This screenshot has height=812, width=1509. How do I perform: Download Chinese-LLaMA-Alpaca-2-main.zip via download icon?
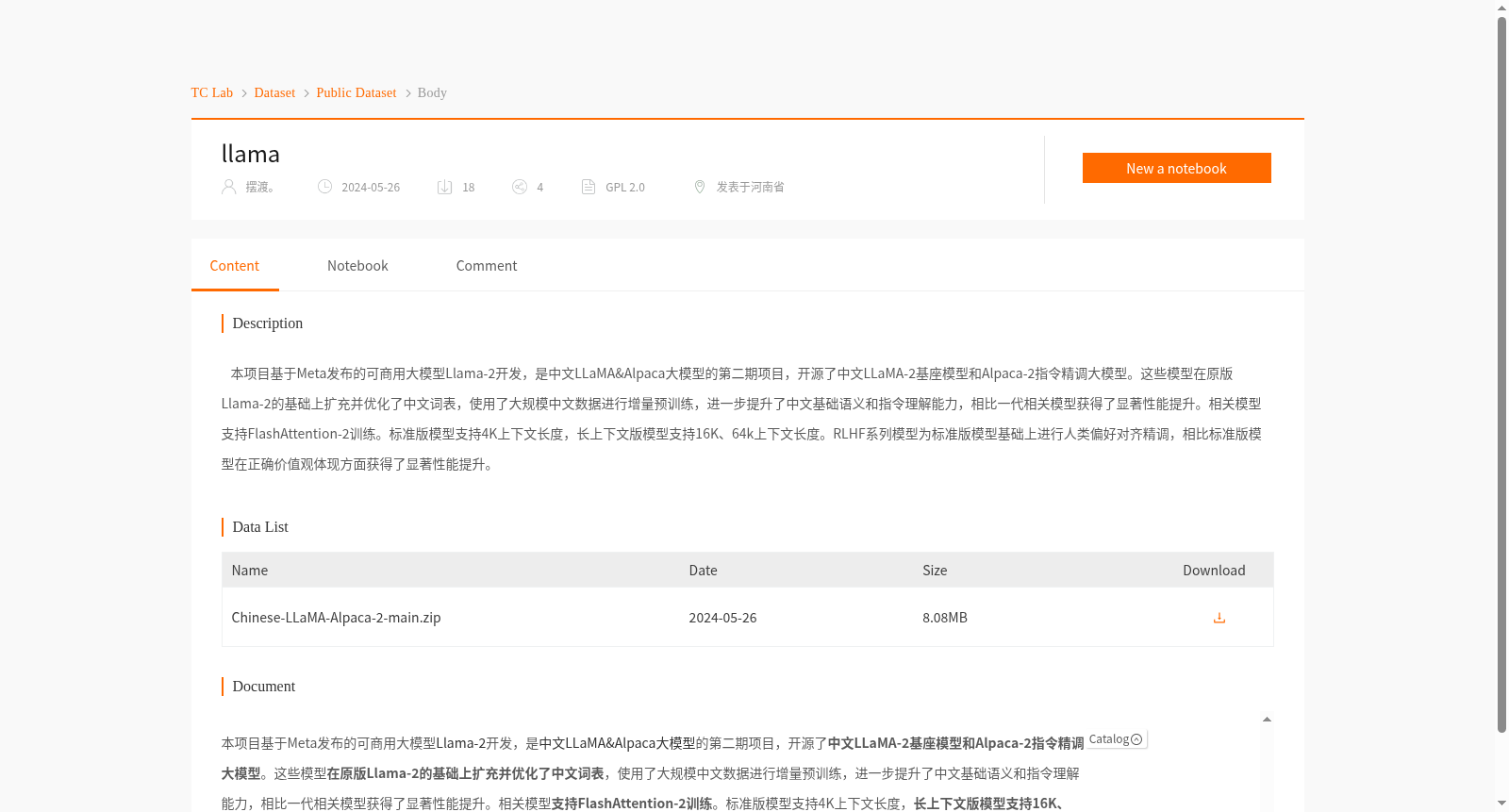1219,618
